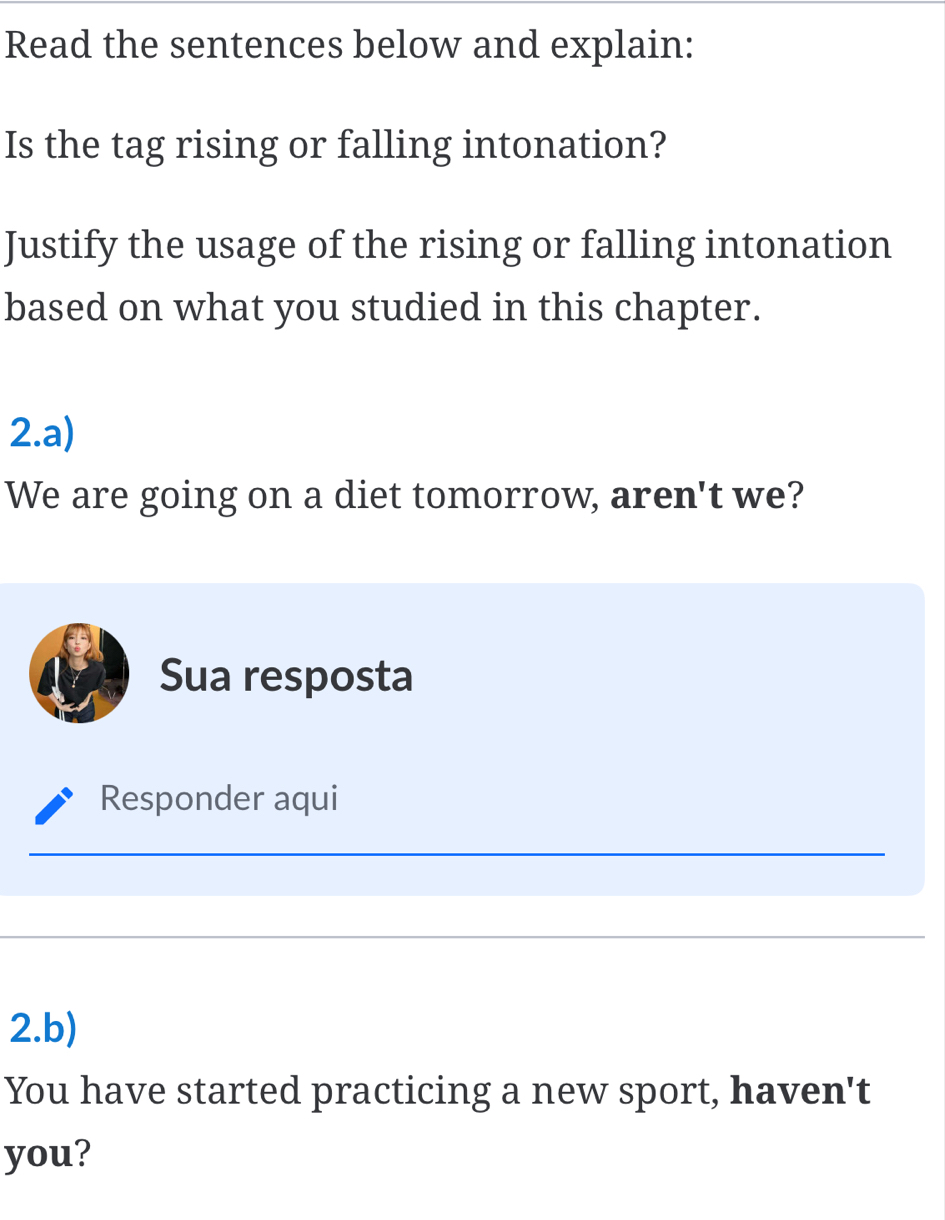Click the bold "haven't" tag word
The height and width of the screenshot is (1220, 945).
point(800,1090)
